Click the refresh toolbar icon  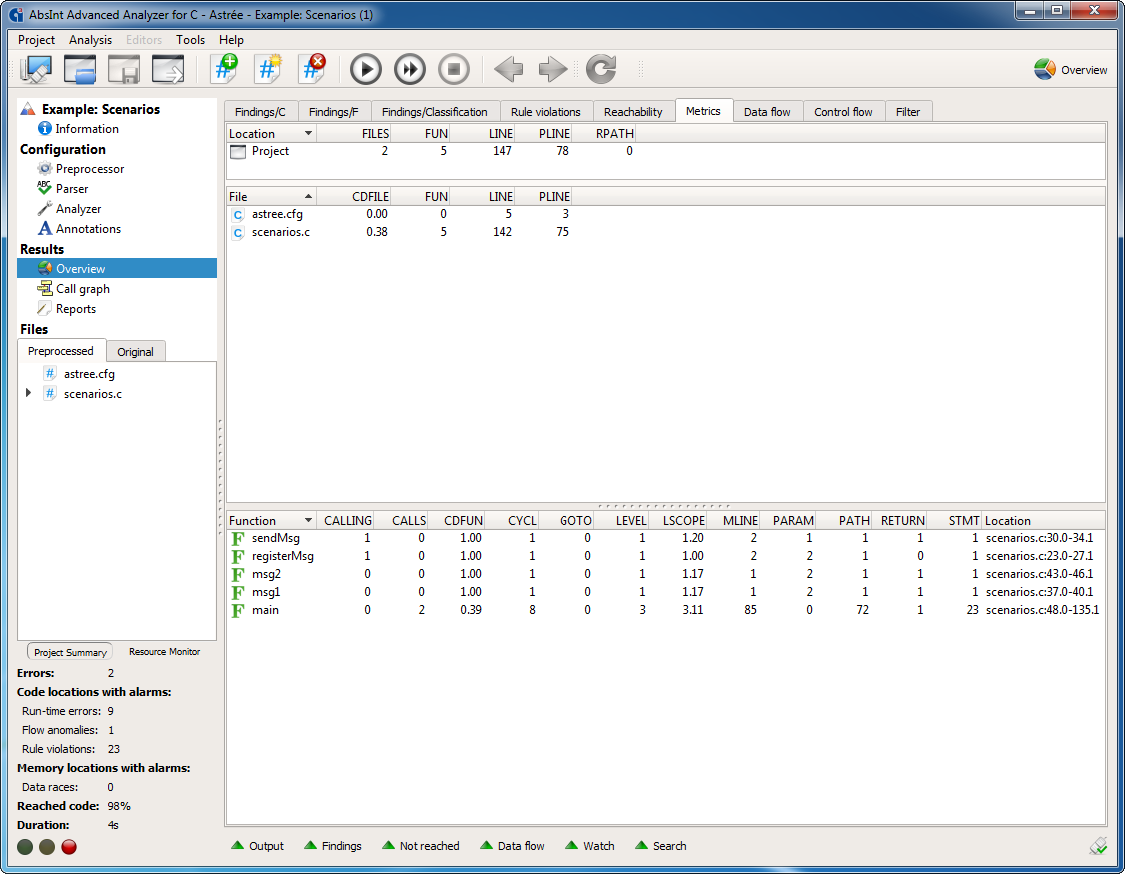point(601,70)
